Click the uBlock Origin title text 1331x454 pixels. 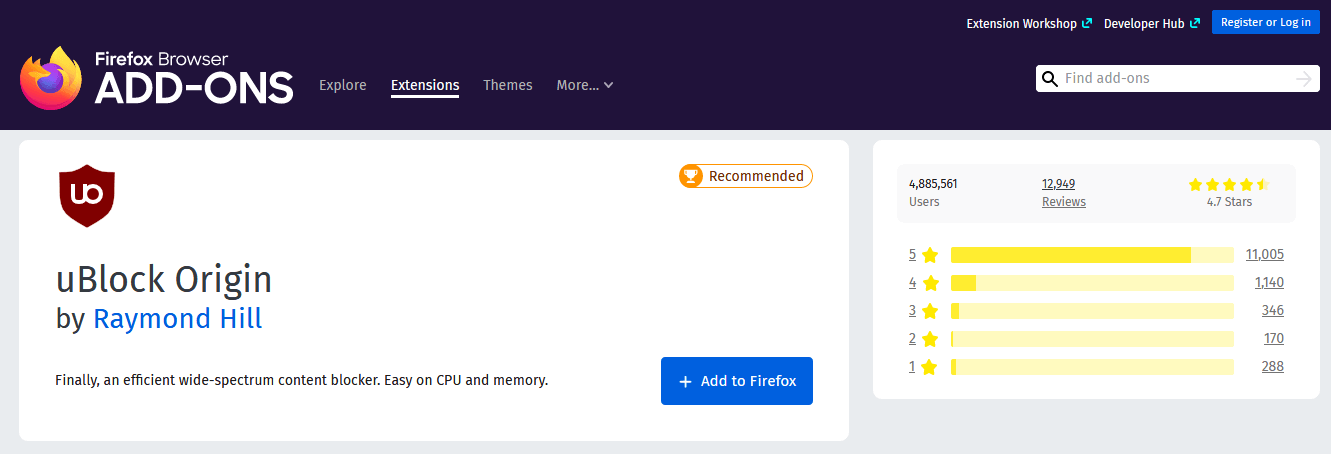click(x=164, y=279)
